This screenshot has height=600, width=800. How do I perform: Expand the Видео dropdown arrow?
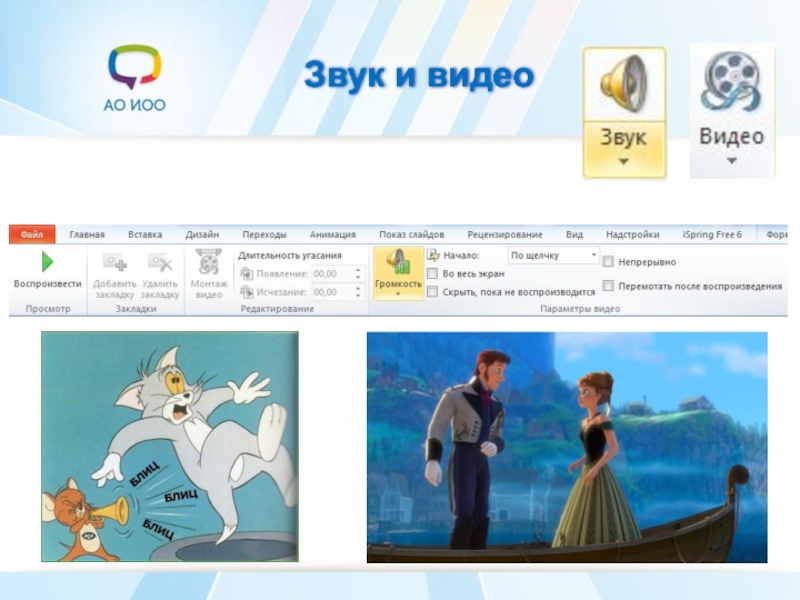coord(731,161)
